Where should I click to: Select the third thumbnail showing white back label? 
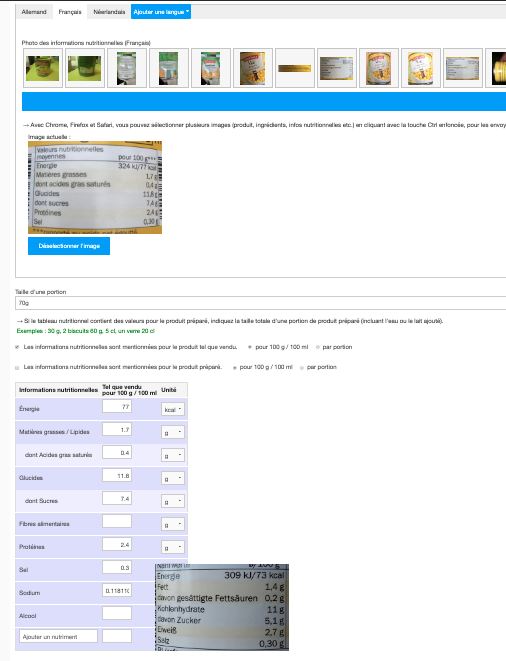pos(126,68)
